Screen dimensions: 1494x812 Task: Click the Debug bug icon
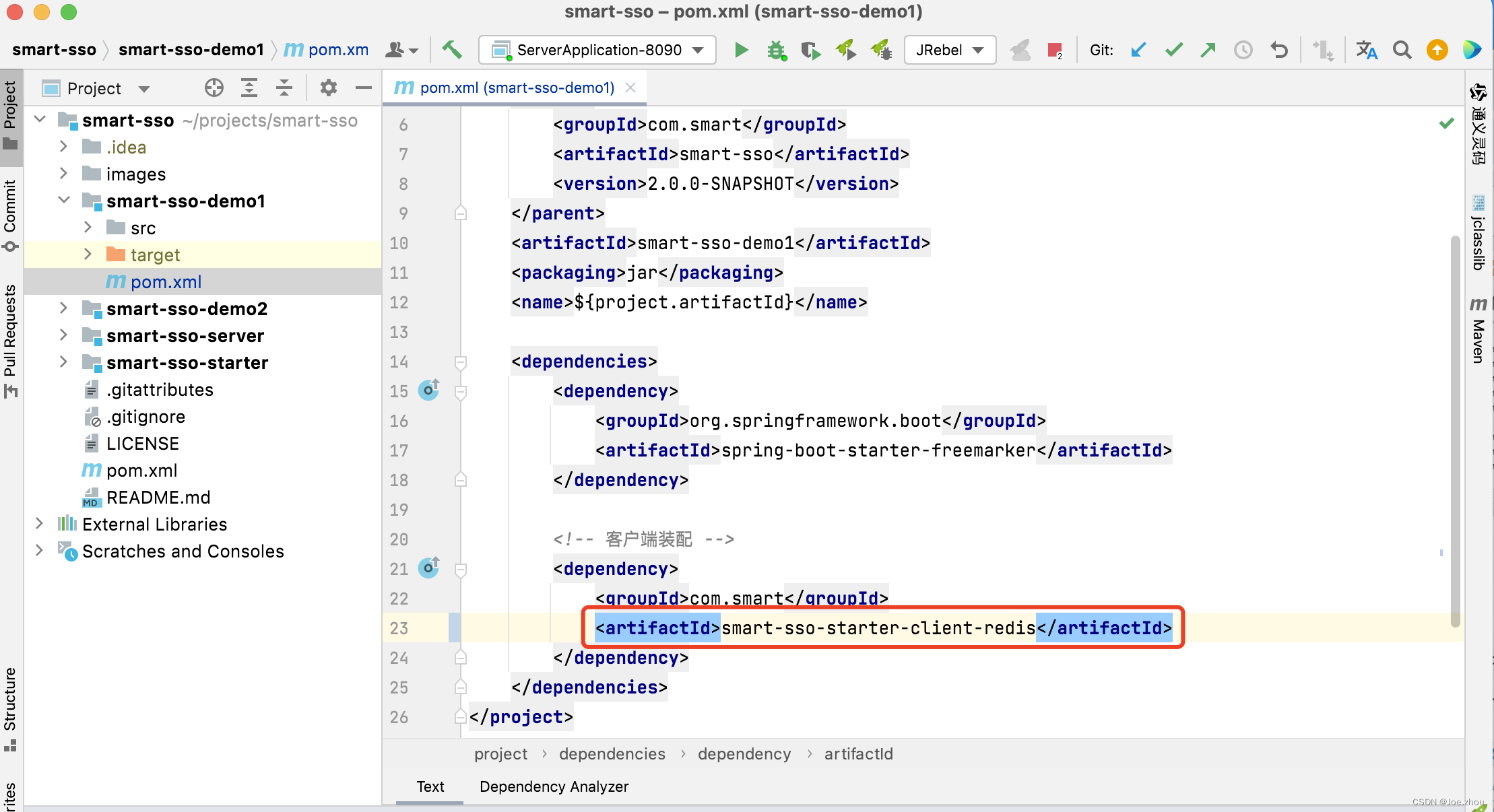coord(776,50)
